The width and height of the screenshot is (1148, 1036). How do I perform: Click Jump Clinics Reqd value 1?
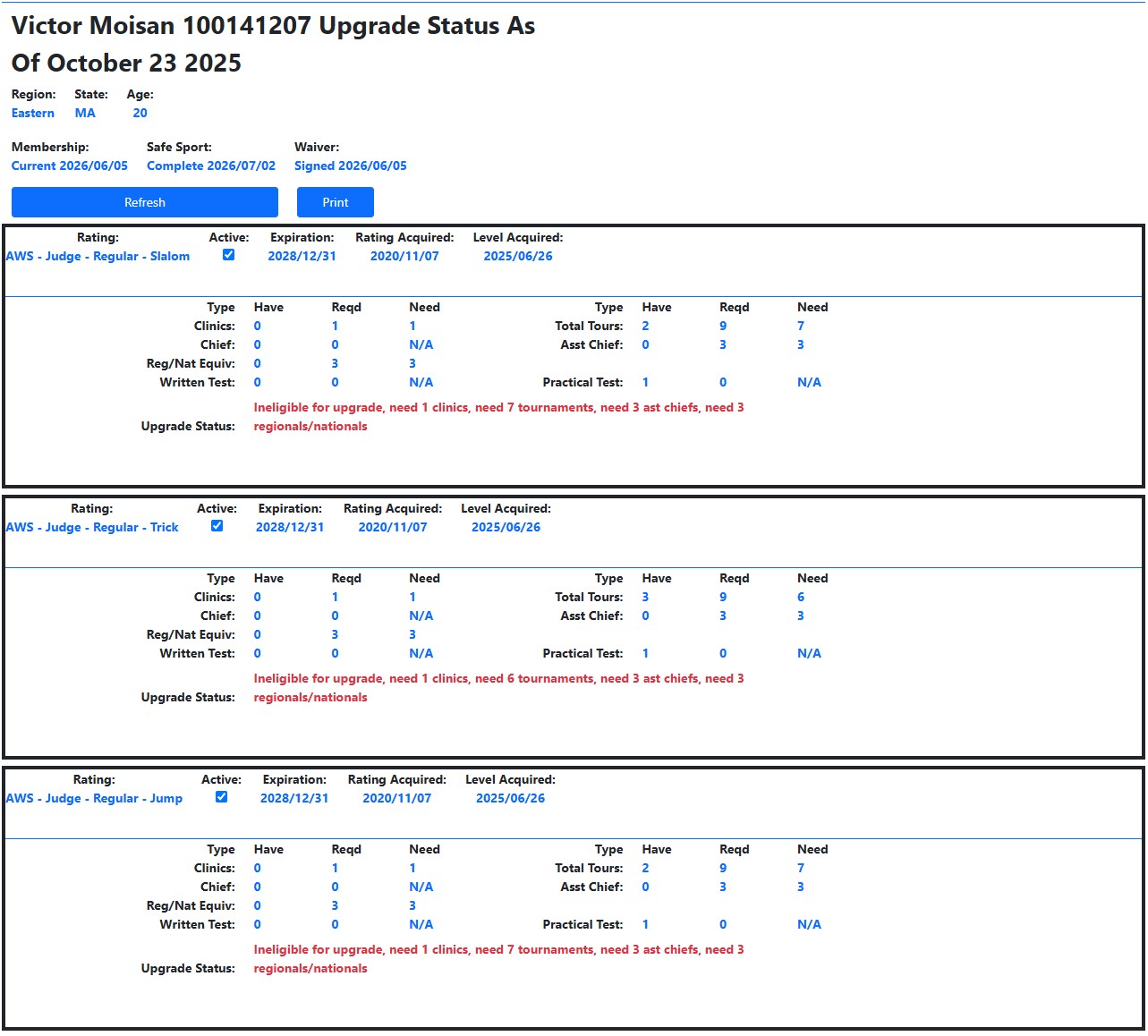coord(335,868)
